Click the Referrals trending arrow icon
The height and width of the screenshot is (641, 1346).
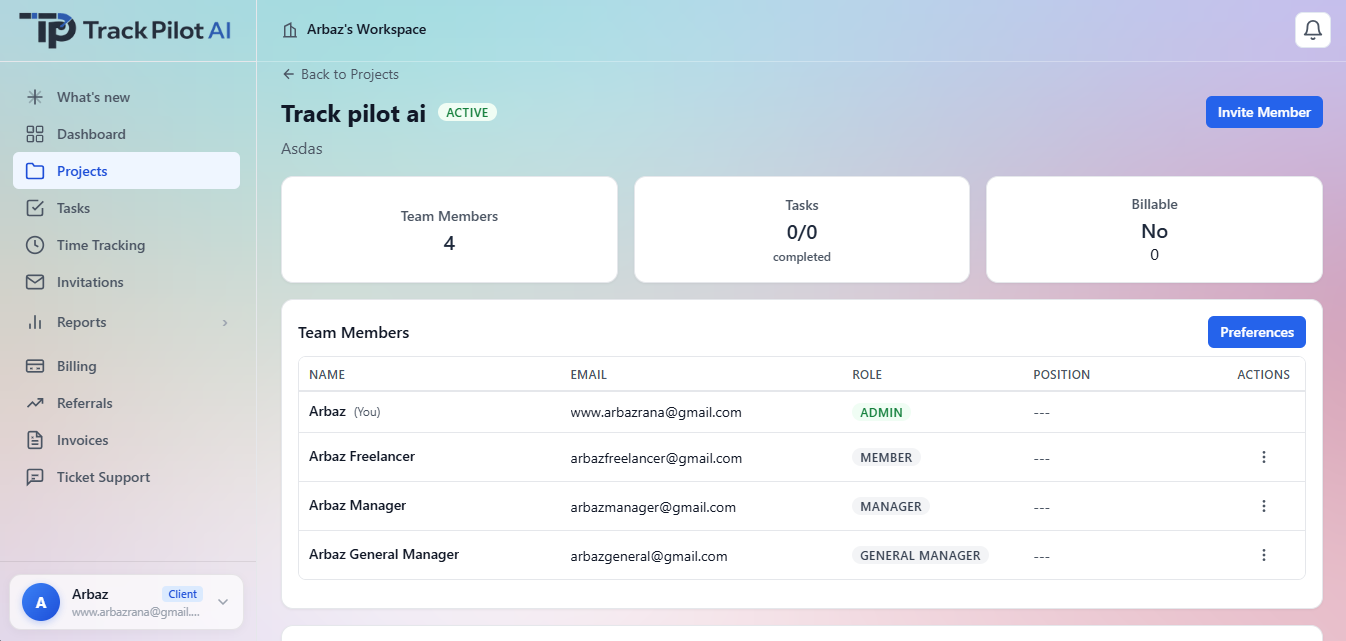(35, 403)
